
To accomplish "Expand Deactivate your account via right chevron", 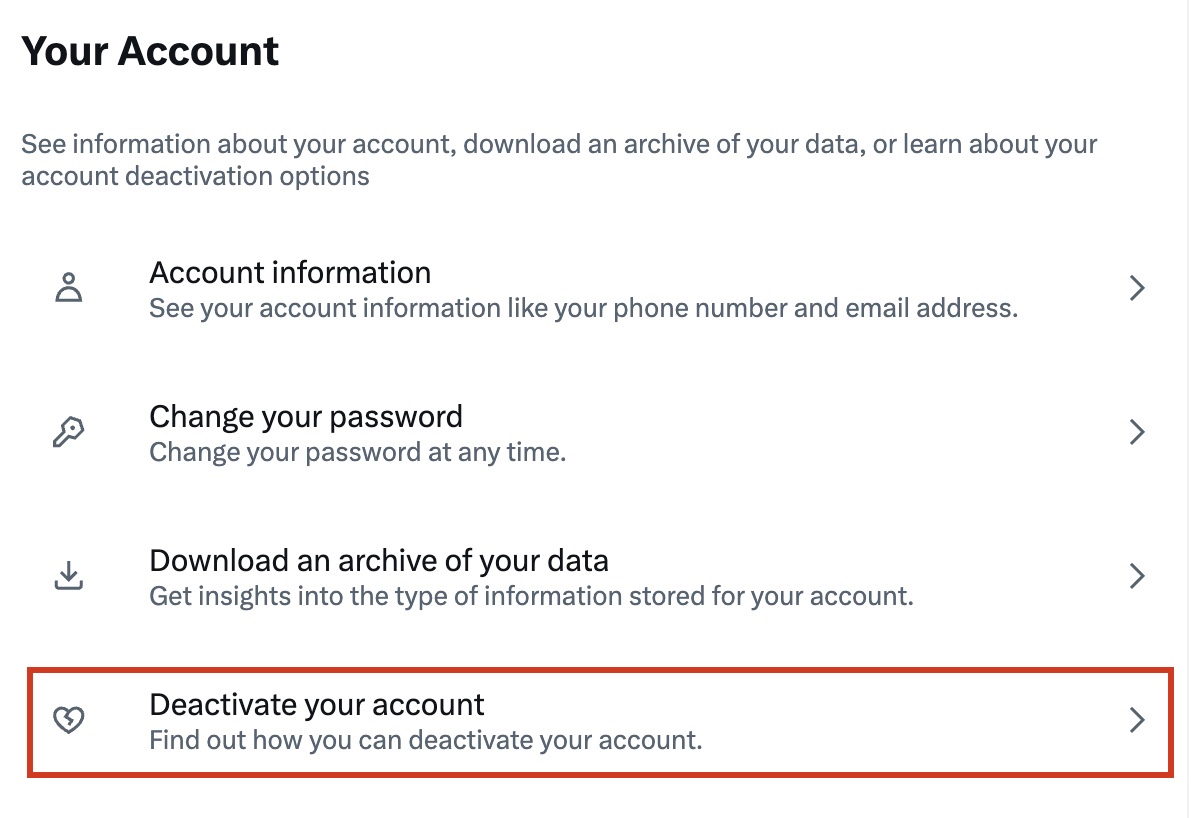I will 1136,720.
